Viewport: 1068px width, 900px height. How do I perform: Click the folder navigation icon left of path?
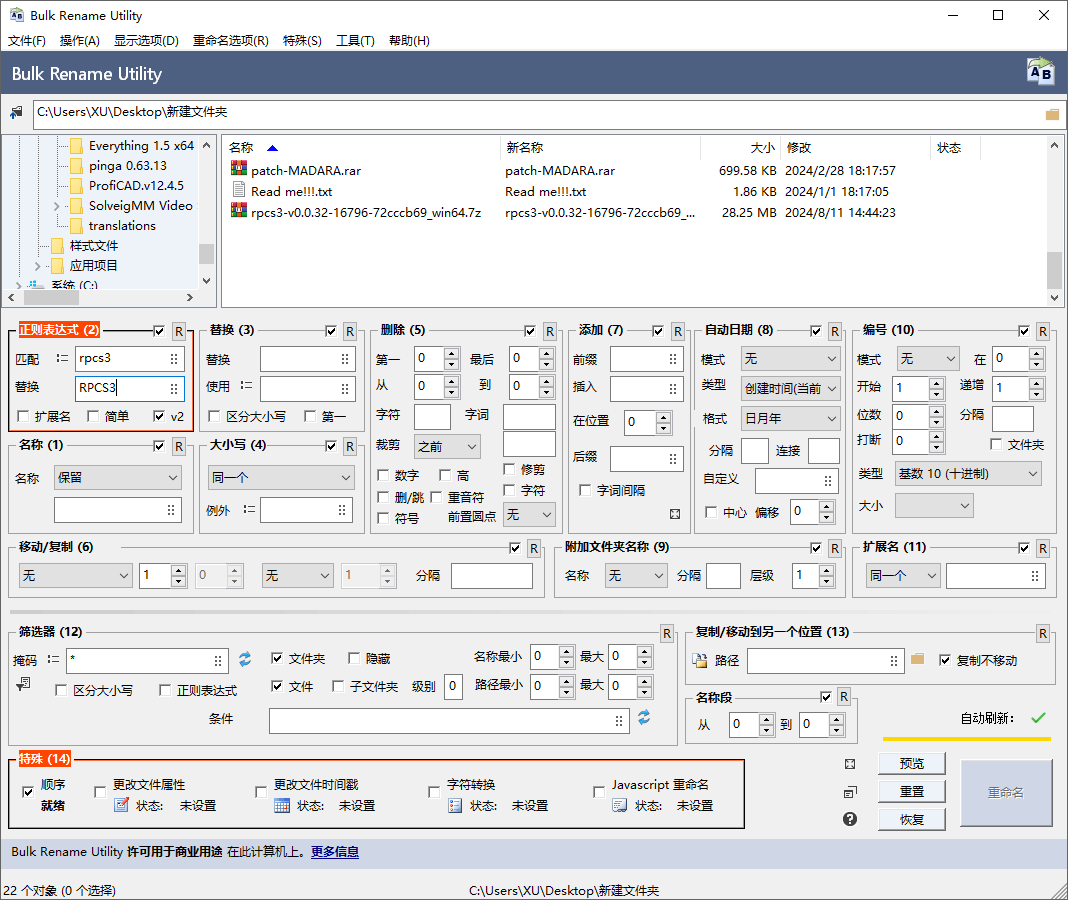[16, 113]
